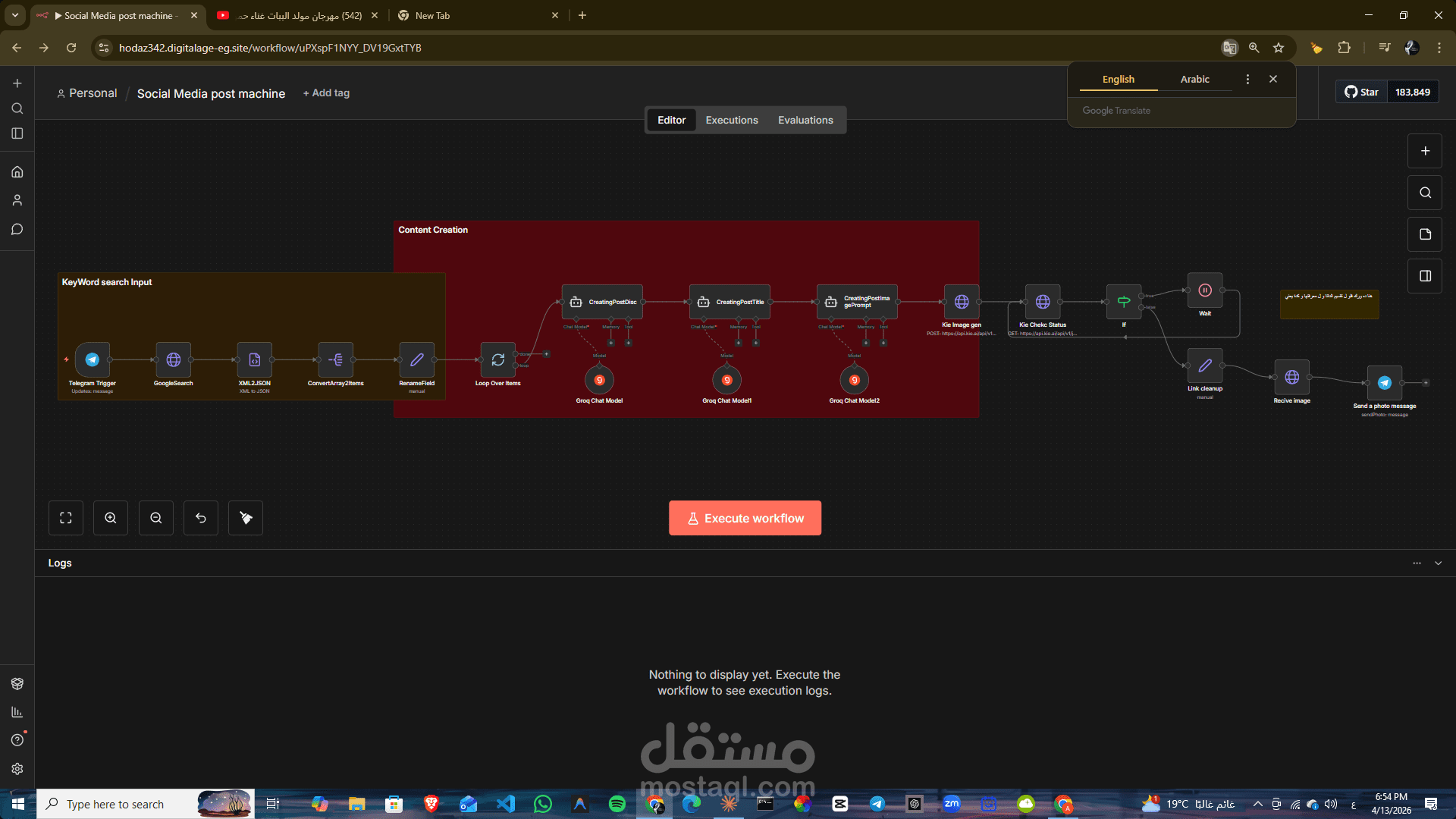The width and height of the screenshot is (1456, 819).
Task: Click the Groq Chat Model node
Action: (x=599, y=380)
